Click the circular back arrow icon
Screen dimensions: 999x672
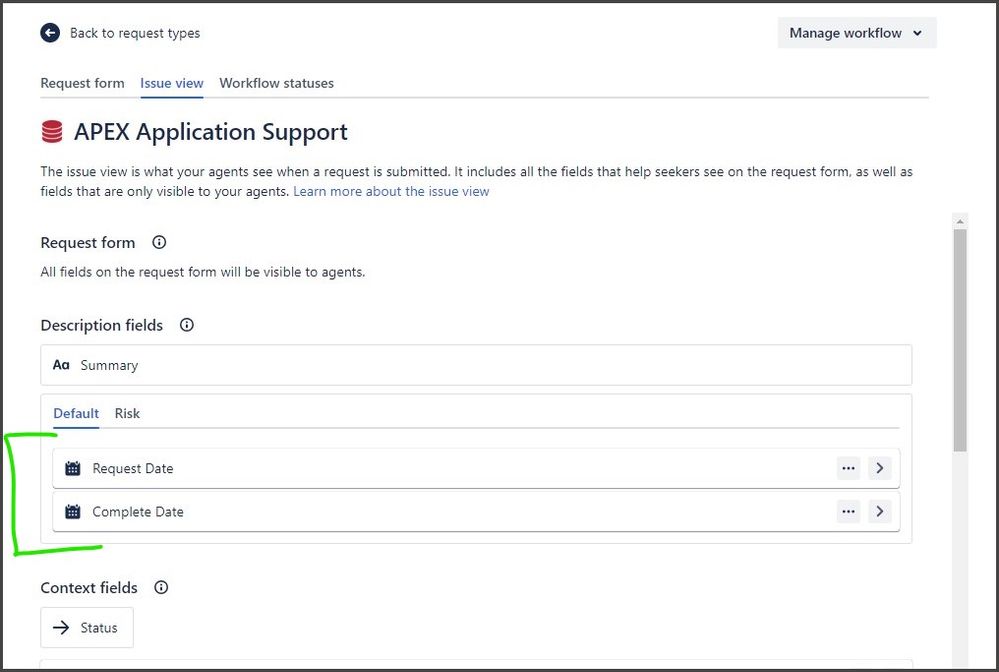tap(49, 32)
